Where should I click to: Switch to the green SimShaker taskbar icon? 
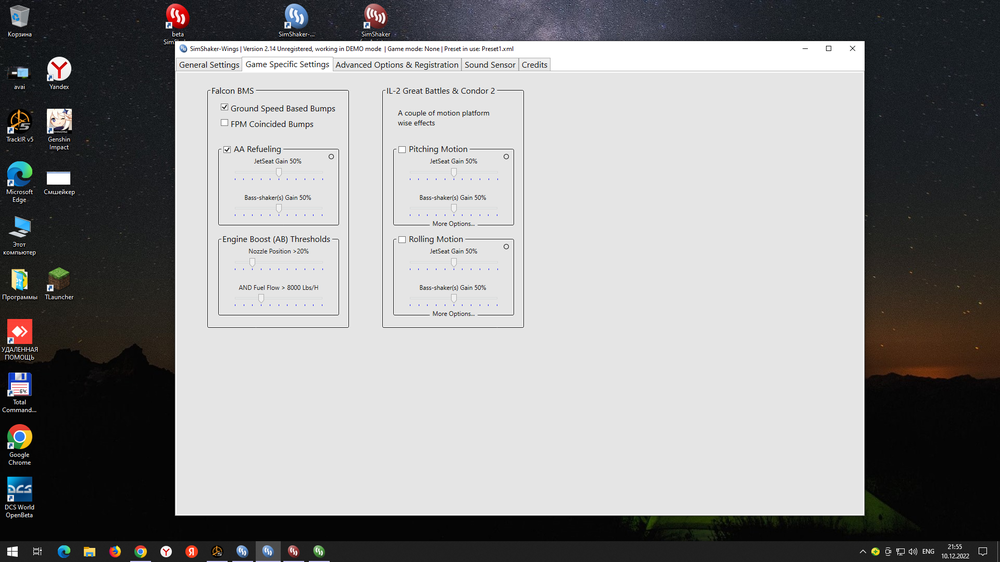click(x=319, y=551)
